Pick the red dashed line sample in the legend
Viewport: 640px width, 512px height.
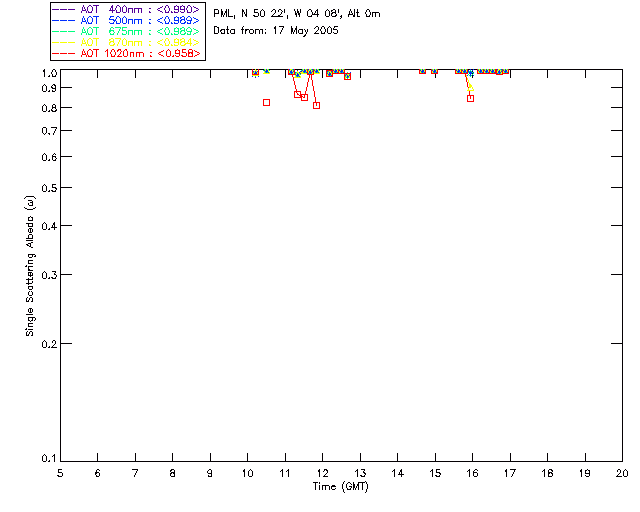pyautogui.click(x=63, y=53)
